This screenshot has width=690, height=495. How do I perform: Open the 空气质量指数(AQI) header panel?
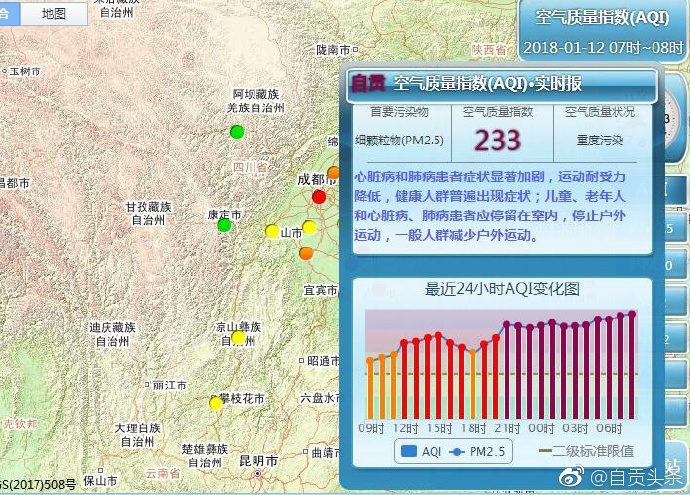(x=602, y=18)
